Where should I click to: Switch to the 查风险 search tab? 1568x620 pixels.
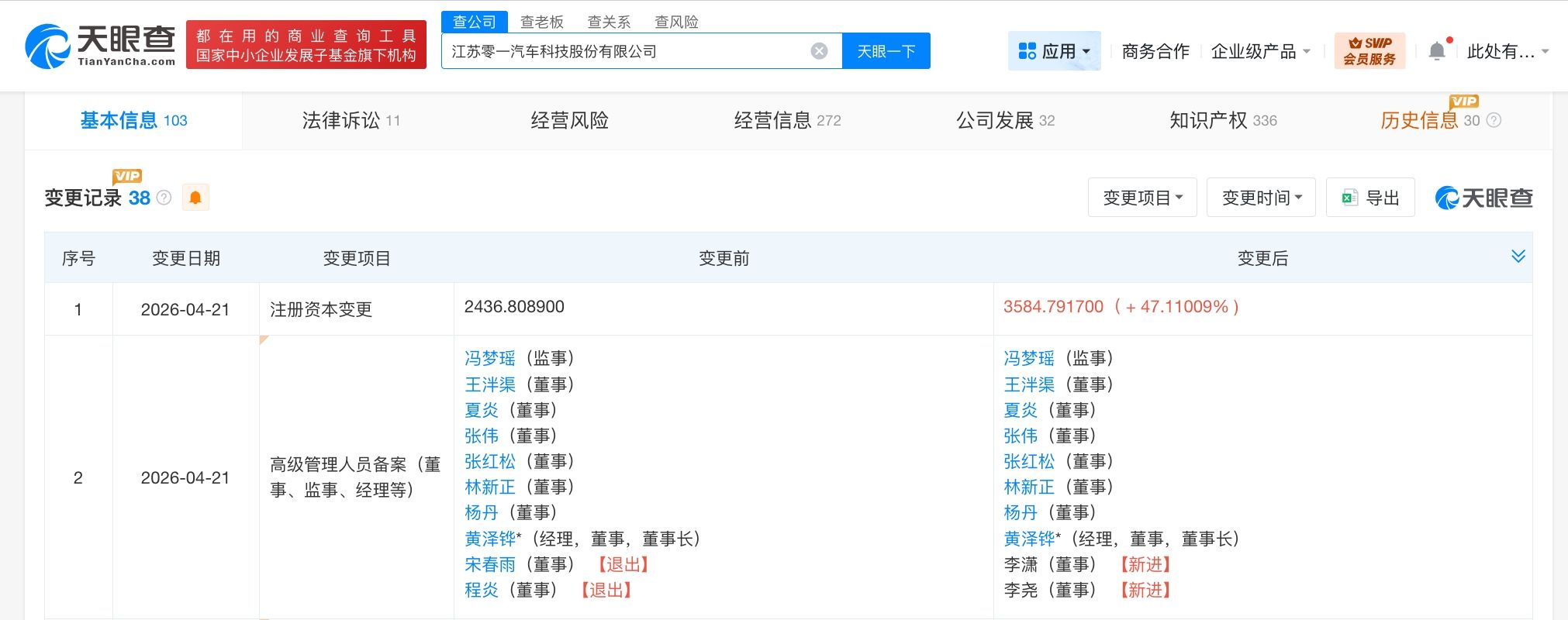pos(676,22)
